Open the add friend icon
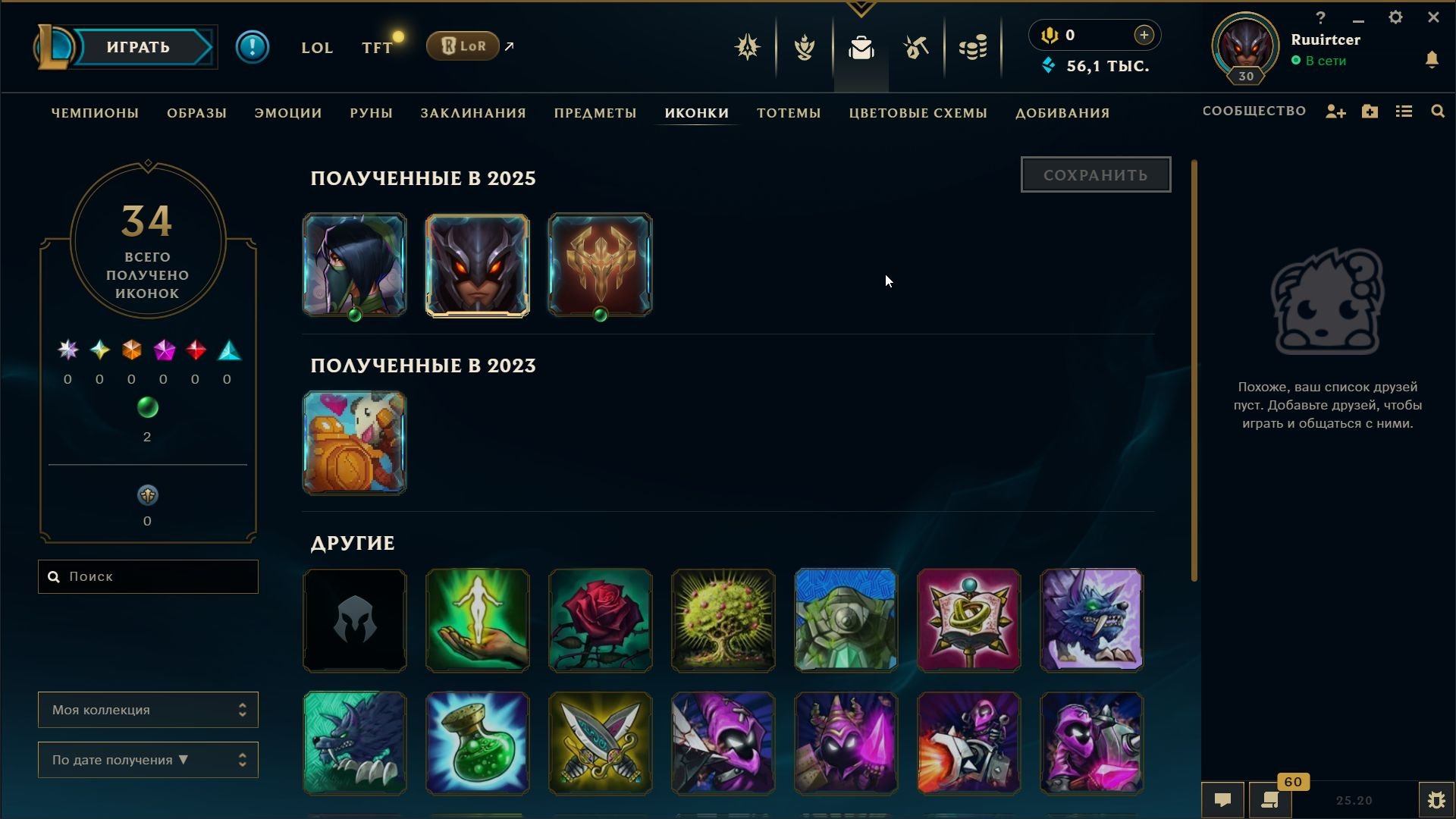1456x819 pixels. pyautogui.click(x=1335, y=111)
